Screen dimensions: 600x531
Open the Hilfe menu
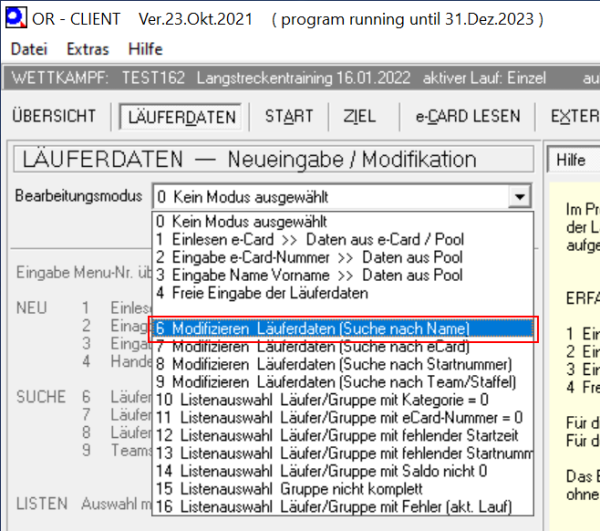[x=145, y=49]
